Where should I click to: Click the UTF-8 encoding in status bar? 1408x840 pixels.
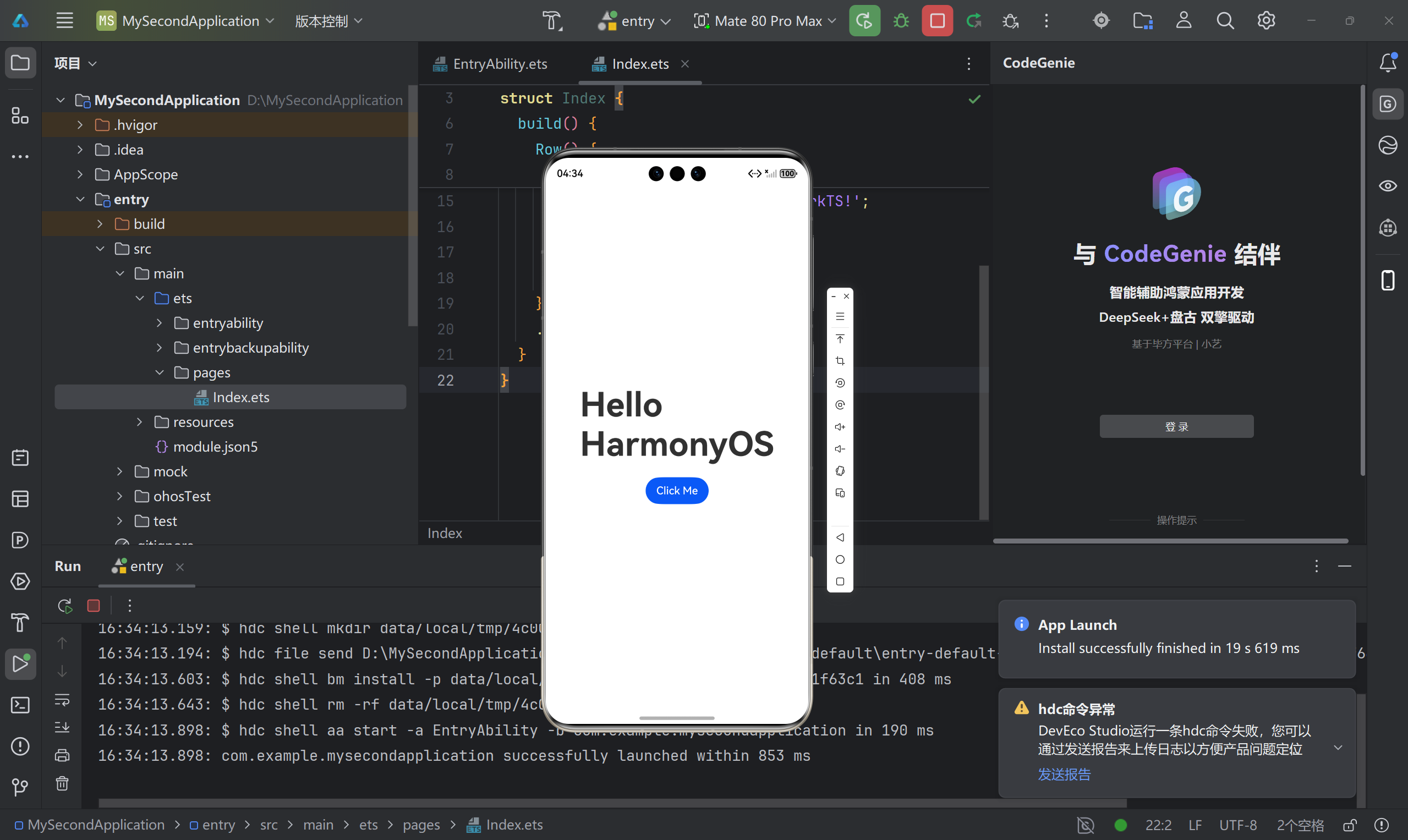coord(1238,825)
